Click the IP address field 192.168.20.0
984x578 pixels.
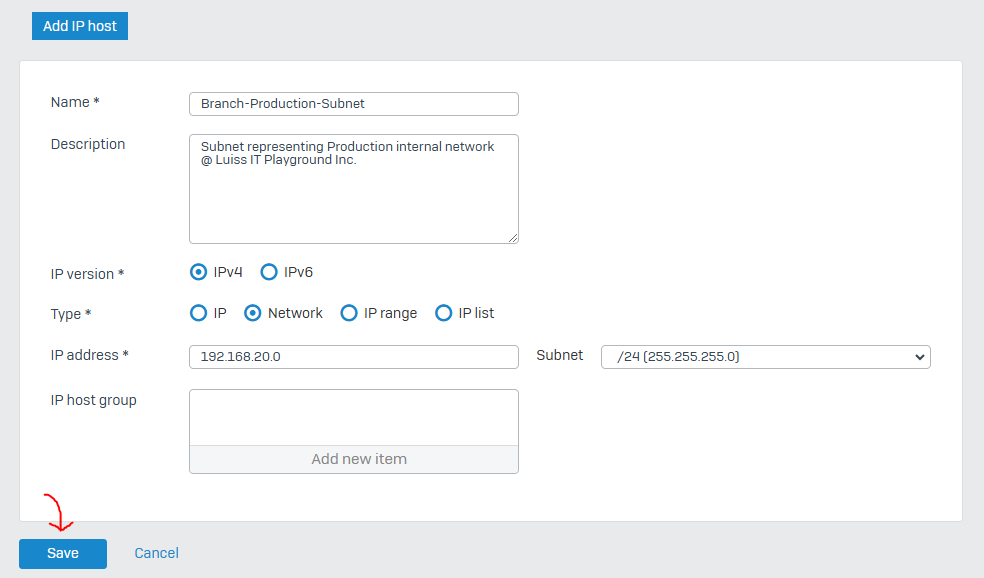353,356
